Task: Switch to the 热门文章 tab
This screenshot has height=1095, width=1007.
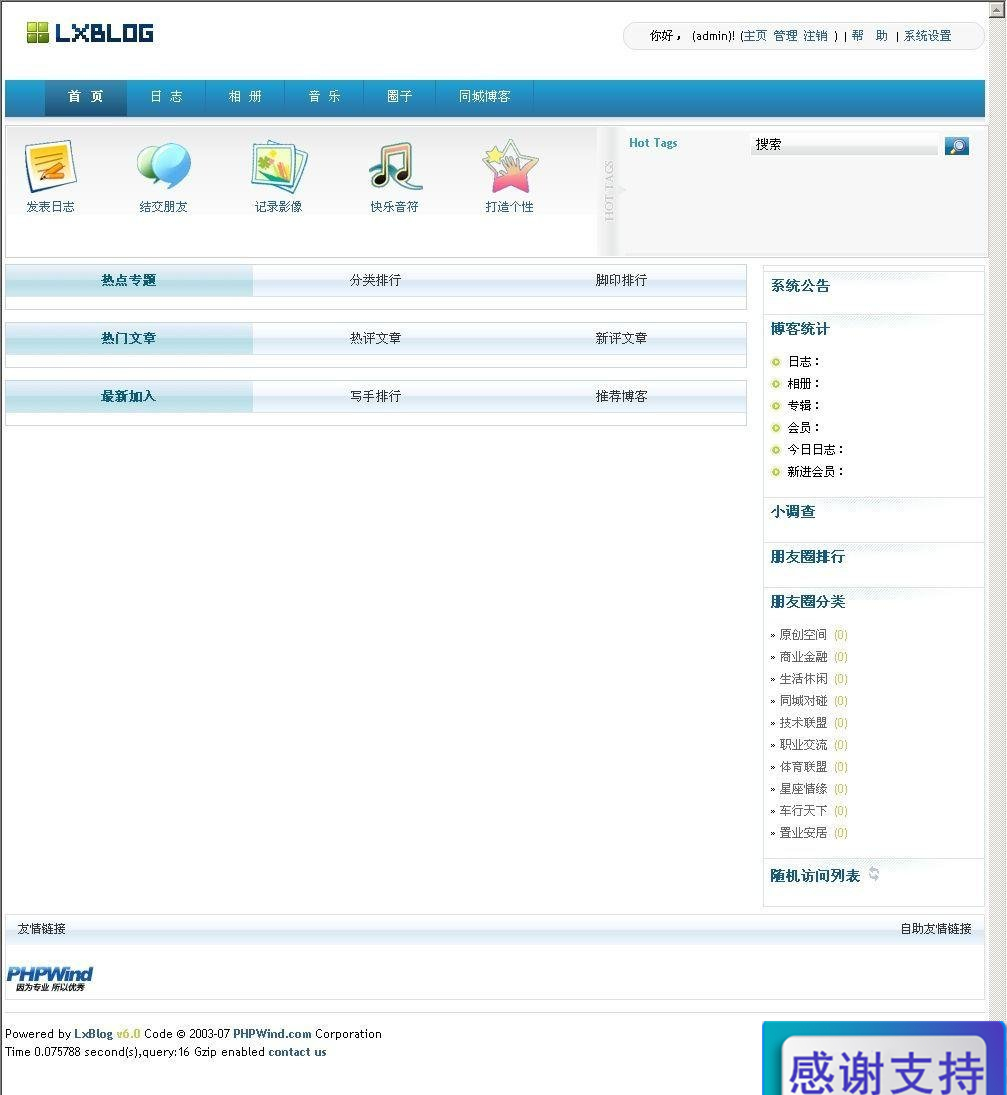Action: tap(128, 338)
